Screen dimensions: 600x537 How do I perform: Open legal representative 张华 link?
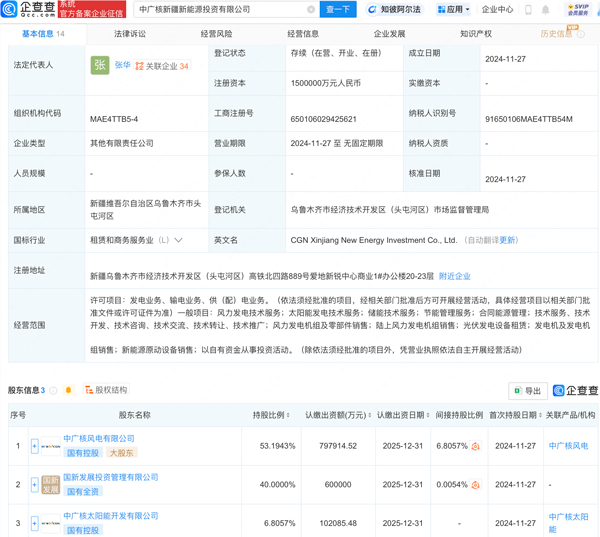(122, 65)
